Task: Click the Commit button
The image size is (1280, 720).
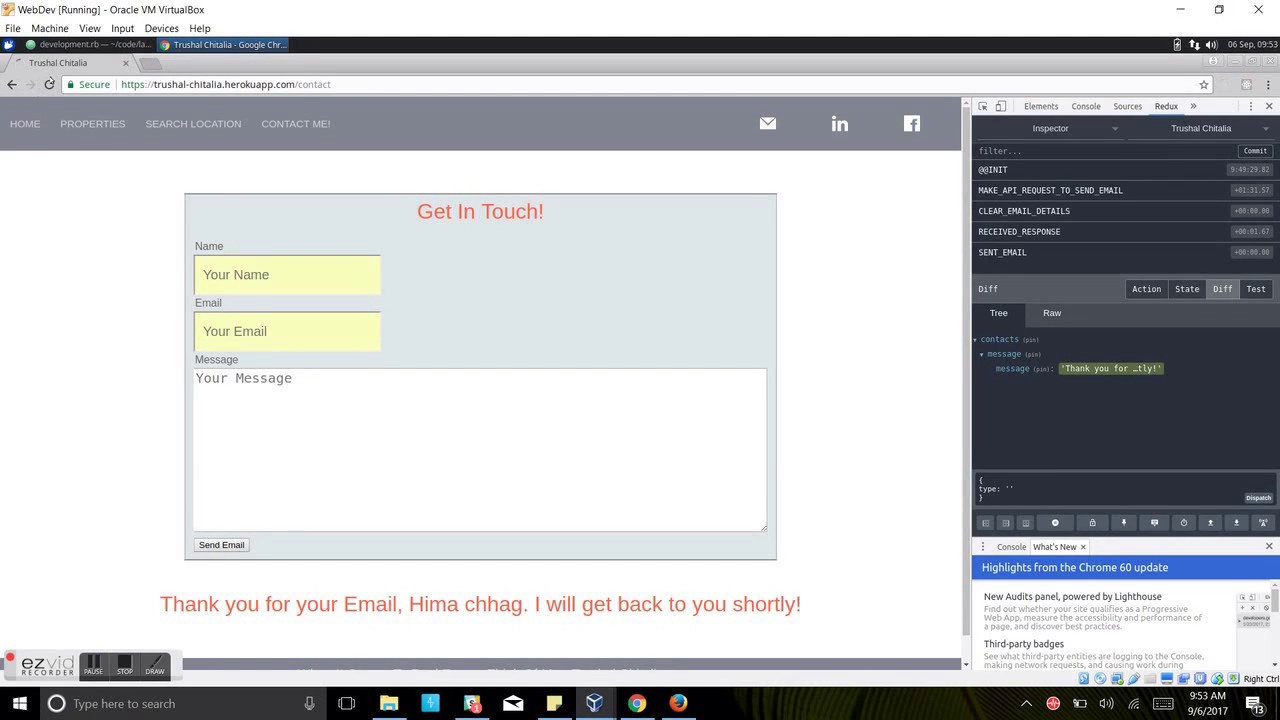Action: click(x=1255, y=151)
